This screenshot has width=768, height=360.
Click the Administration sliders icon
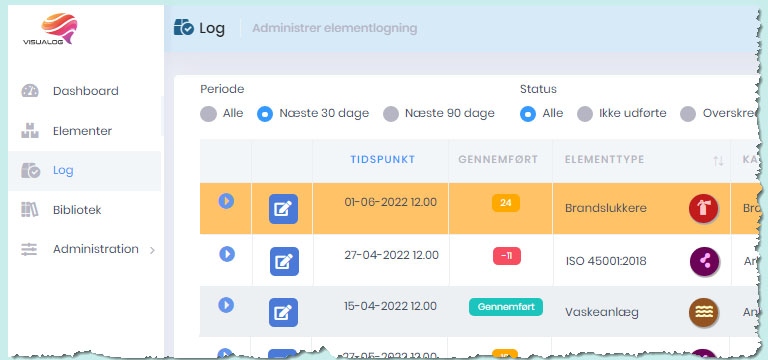29,249
